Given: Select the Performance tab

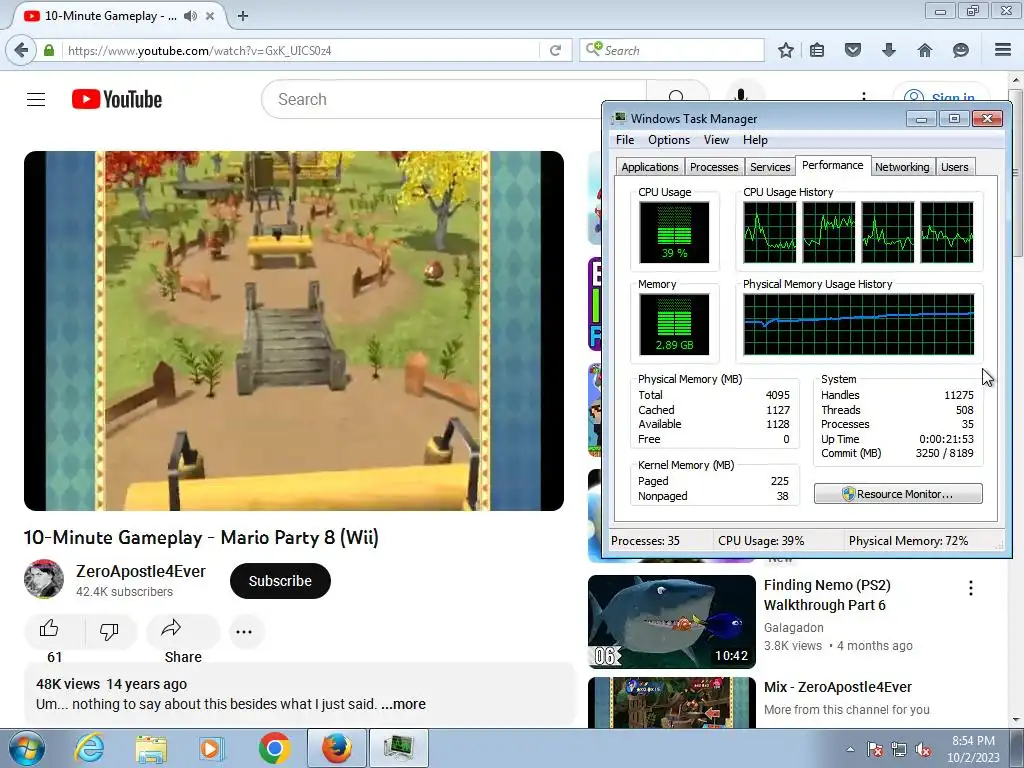Looking at the screenshot, I should (x=833, y=165).
